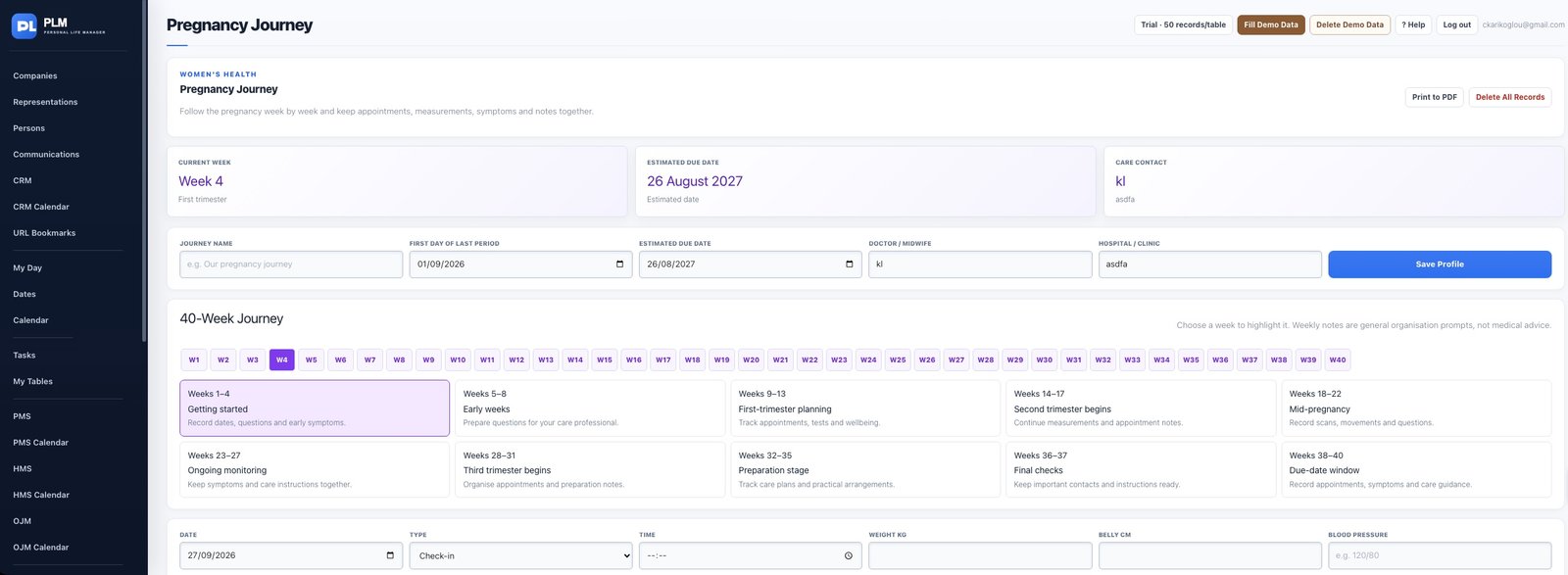The height and width of the screenshot is (575, 1568).
Task: Select Weeks 18–22 Mid-pregnancy card
Action: tap(1416, 408)
